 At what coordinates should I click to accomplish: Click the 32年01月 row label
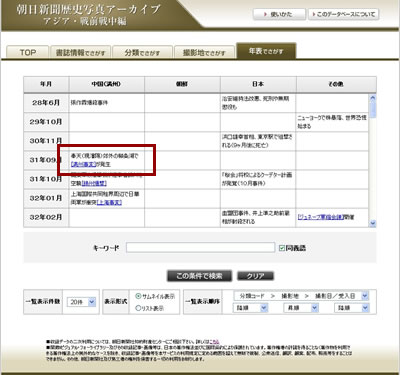46,198
